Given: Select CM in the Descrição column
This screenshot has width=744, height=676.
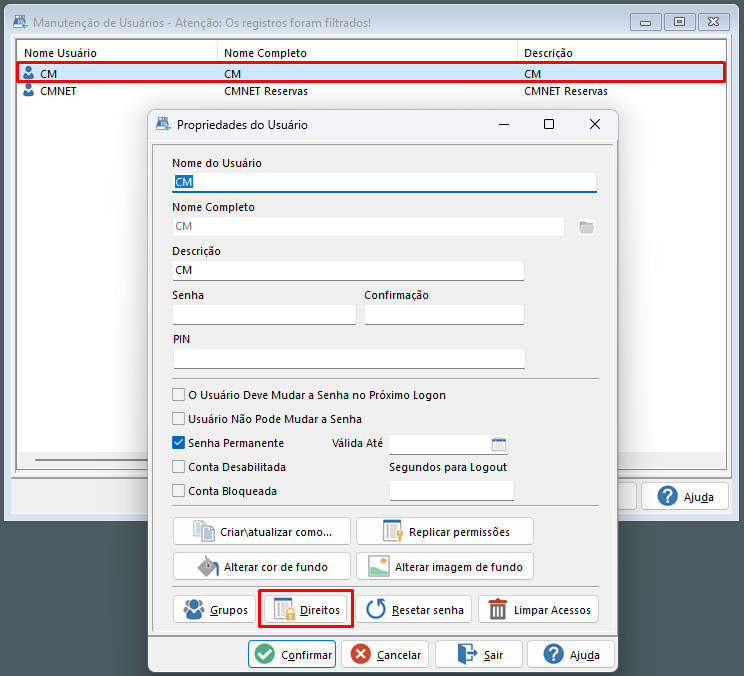Looking at the screenshot, I should [x=532, y=74].
